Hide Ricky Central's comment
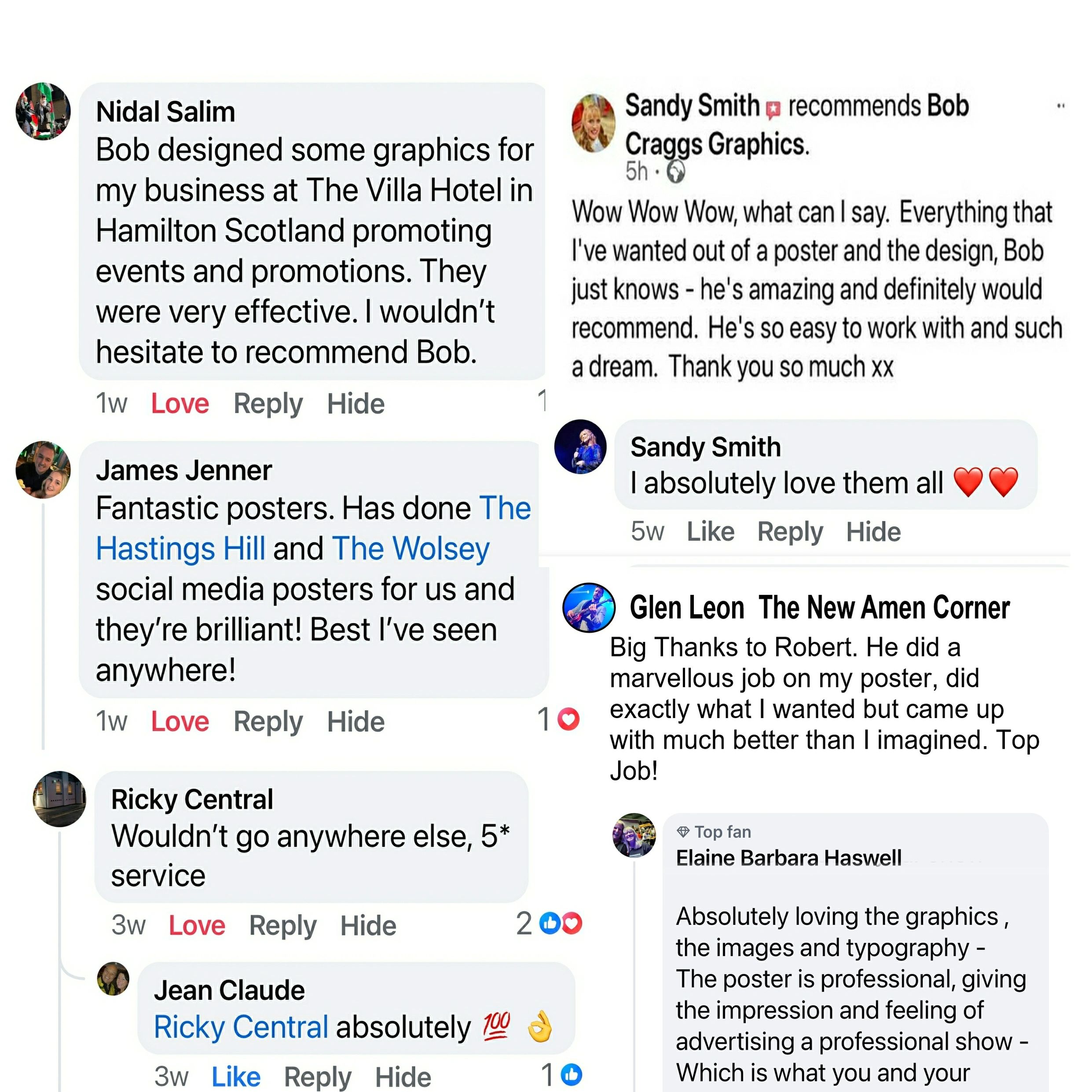Screen dimensions: 1092x1092 (x=368, y=925)
